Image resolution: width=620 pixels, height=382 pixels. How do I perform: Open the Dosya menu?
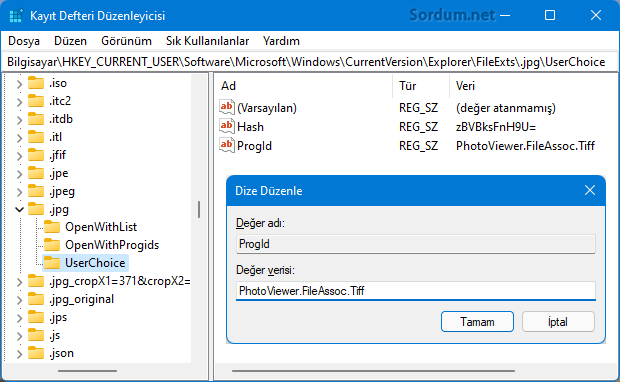24,41
